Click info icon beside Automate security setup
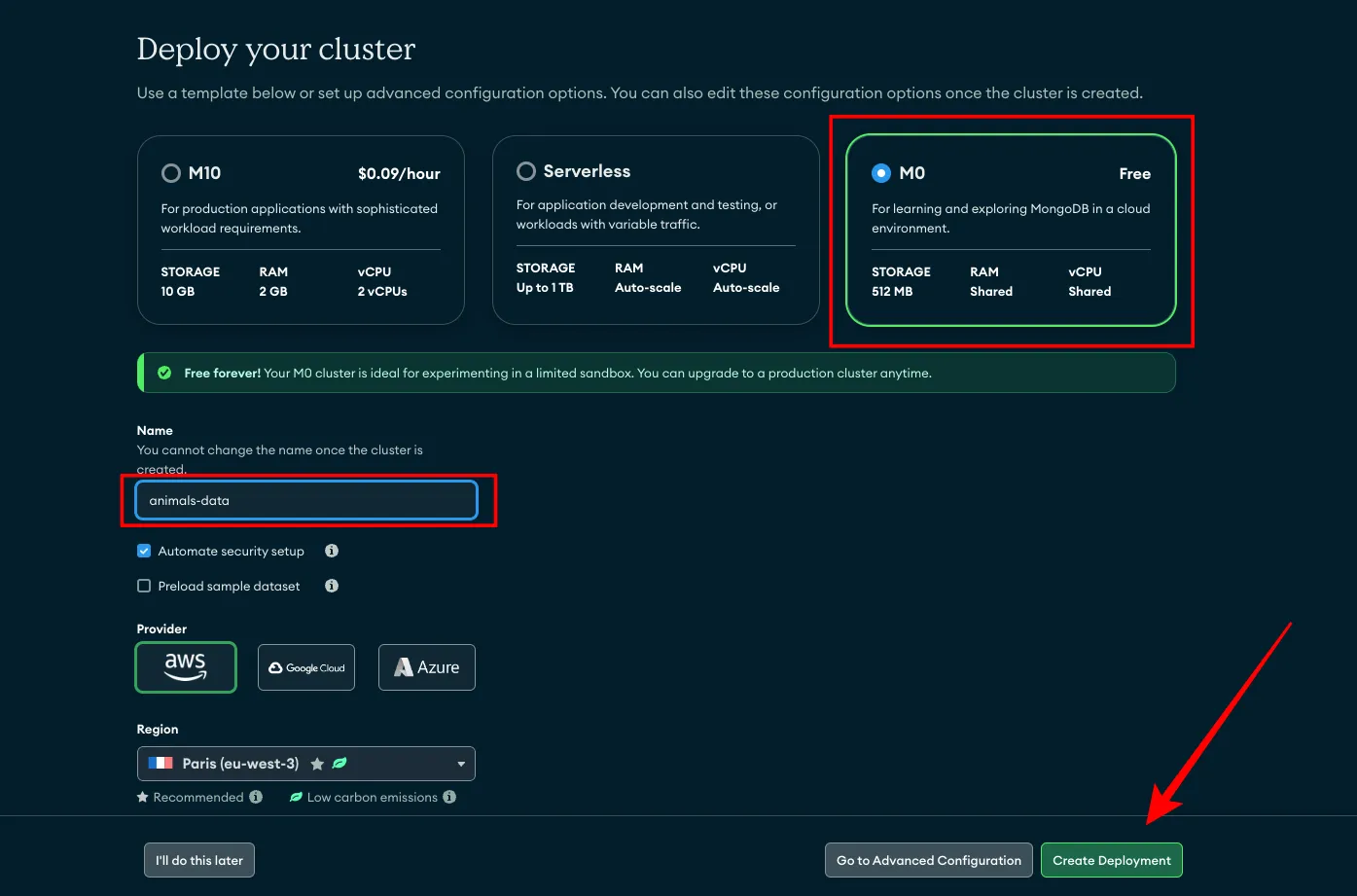 (332, 551)
